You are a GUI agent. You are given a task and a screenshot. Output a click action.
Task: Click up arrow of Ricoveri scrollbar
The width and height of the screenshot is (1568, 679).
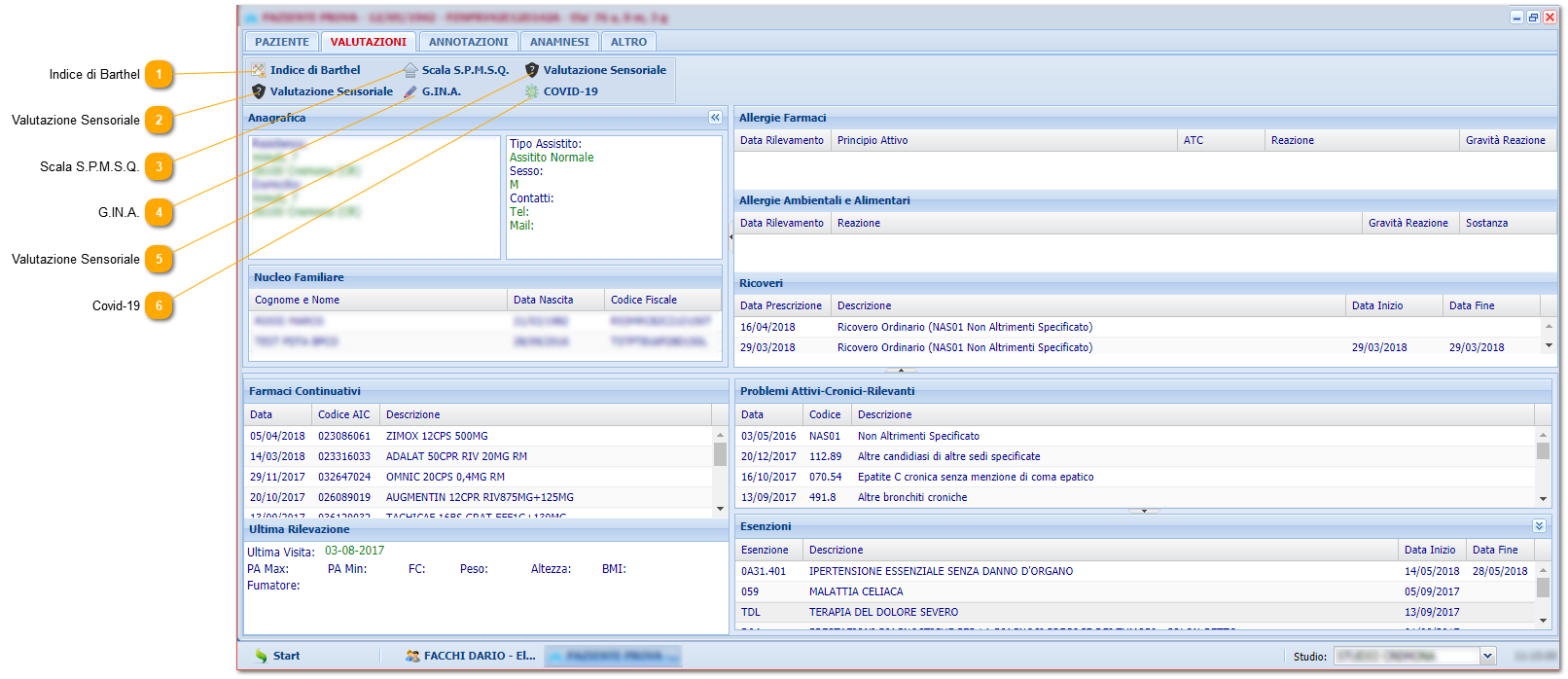1549,325
